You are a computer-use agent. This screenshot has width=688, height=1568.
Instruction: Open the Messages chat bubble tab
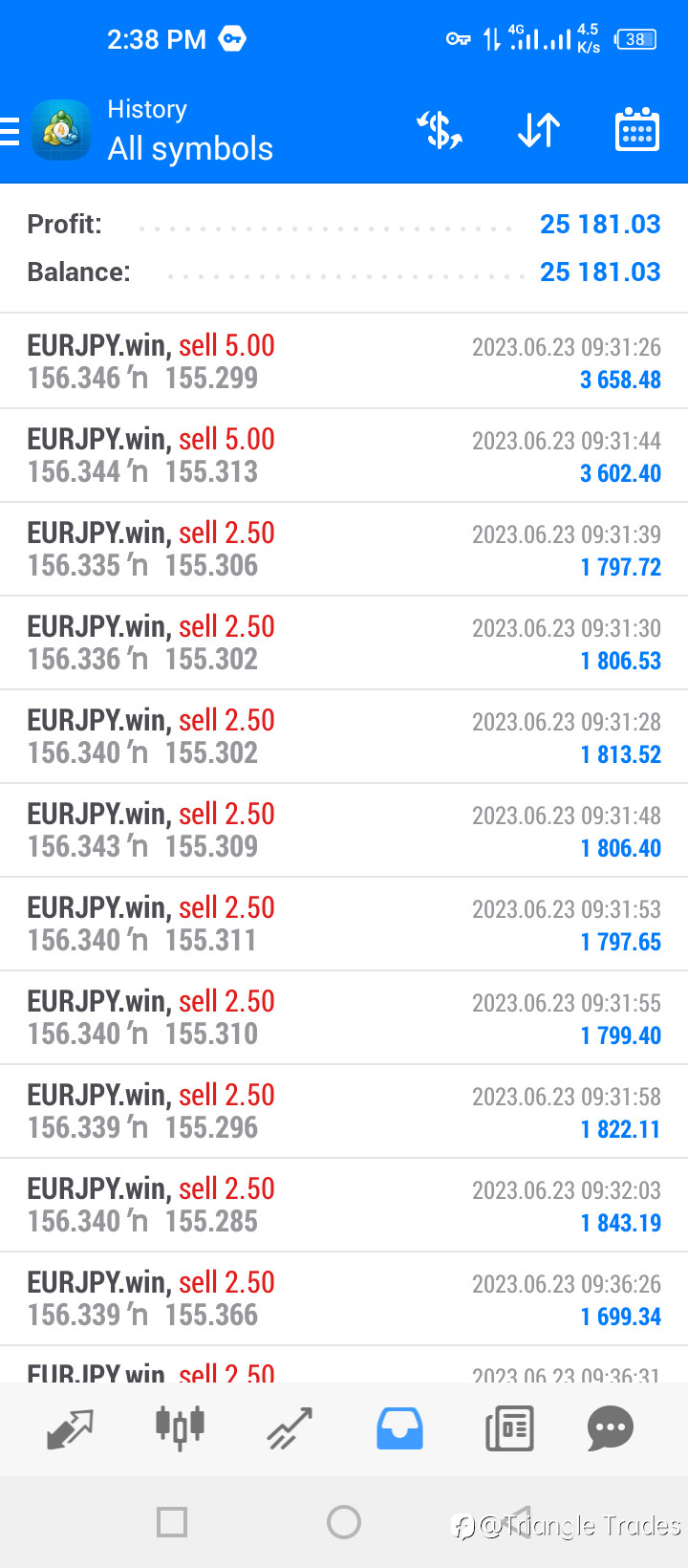coord(611,1428)
